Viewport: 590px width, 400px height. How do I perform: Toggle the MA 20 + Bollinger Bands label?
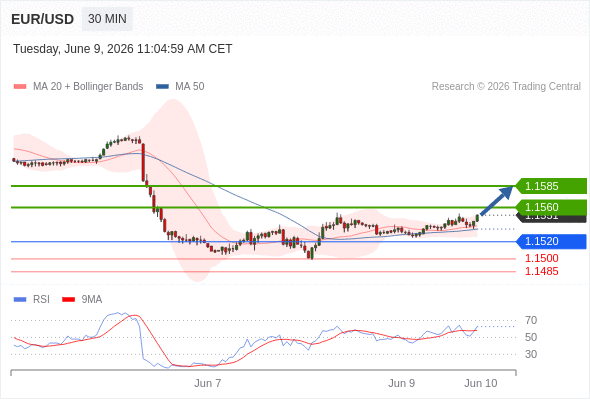click(x=88, y=87)
